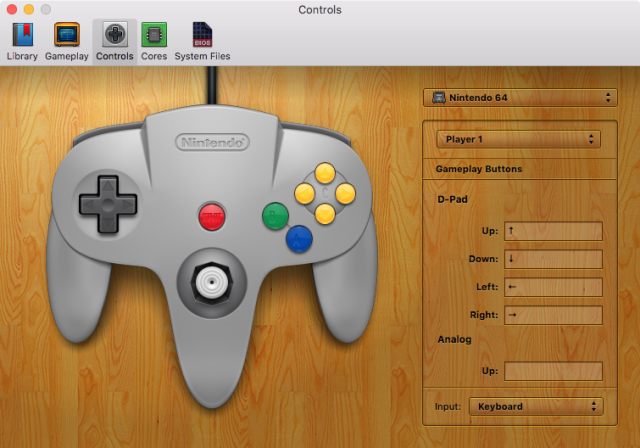Select the Controls preferences tab

(115, 41)
